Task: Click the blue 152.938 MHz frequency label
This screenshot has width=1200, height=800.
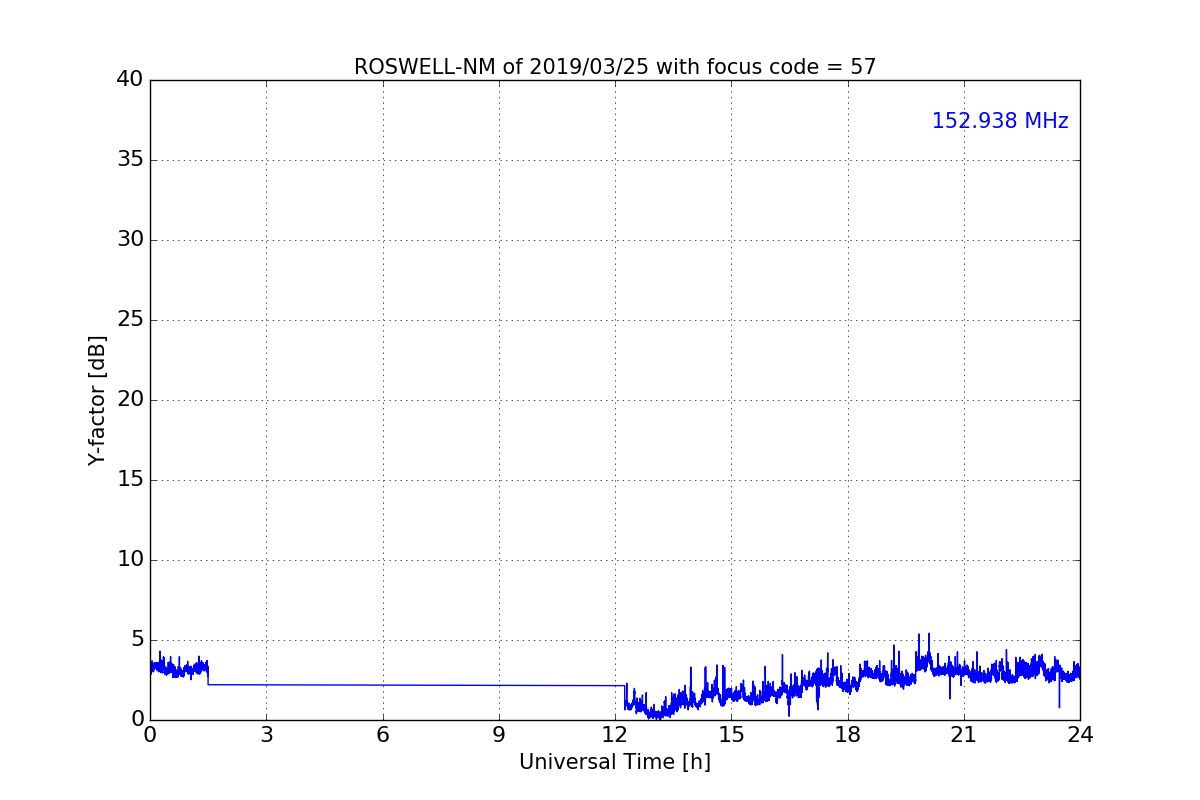Action: click(999, 121)
